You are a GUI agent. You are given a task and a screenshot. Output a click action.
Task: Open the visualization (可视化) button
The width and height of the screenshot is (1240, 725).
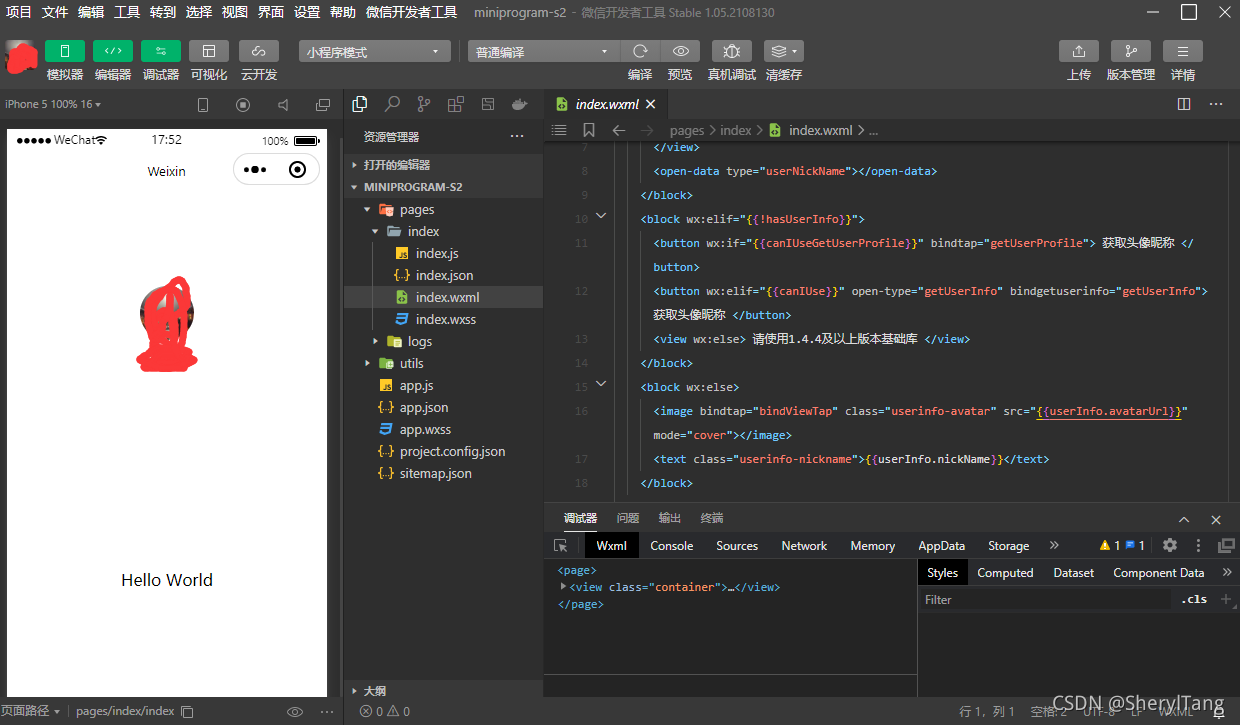pos(209,51)
